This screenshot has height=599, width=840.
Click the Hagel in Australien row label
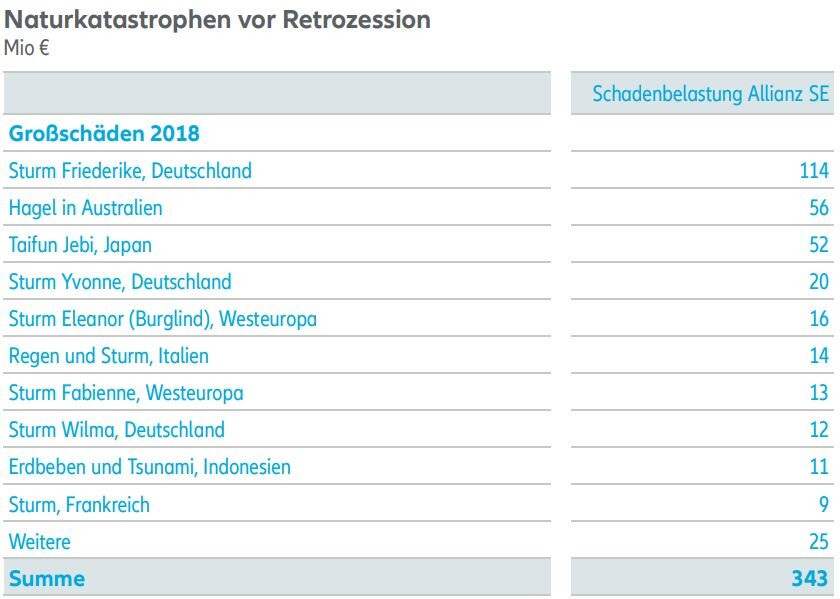[85, 208]
